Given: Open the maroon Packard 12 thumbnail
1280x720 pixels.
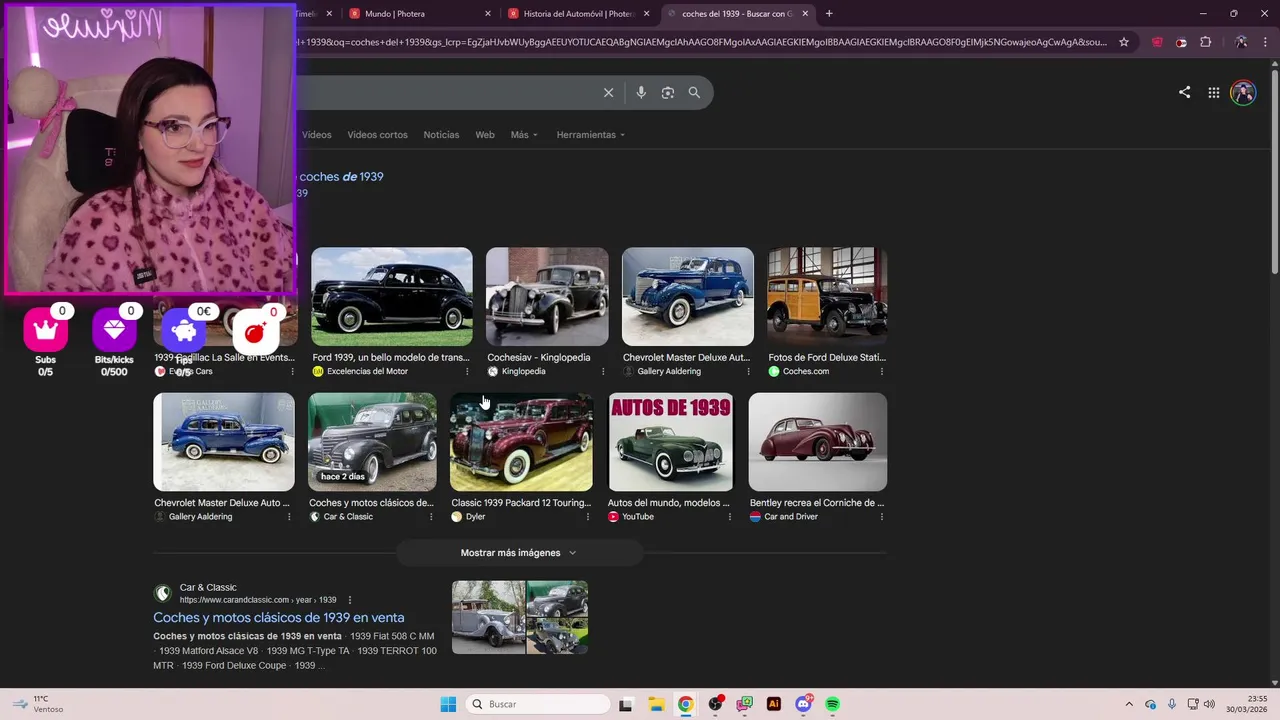Looking at the screenshot, I should (x=521, y=442).
